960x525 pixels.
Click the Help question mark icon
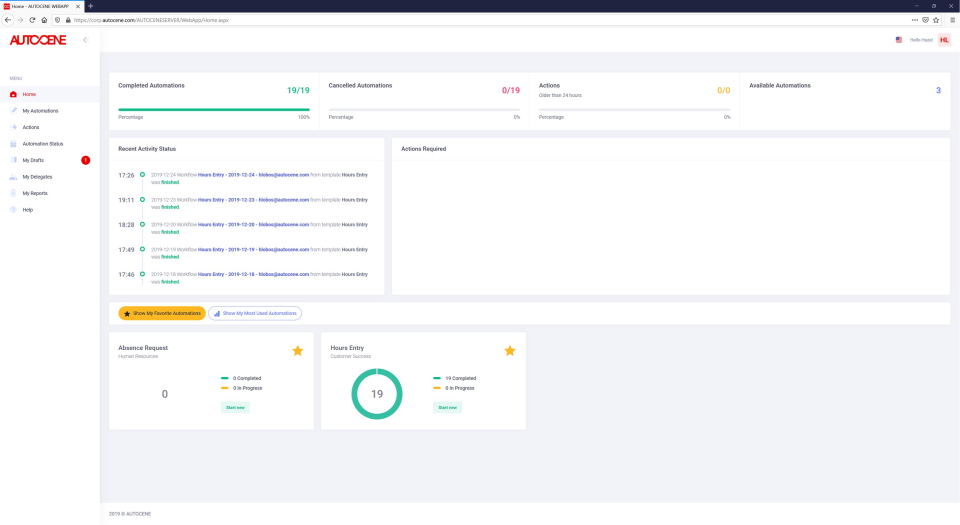point(13,210)
